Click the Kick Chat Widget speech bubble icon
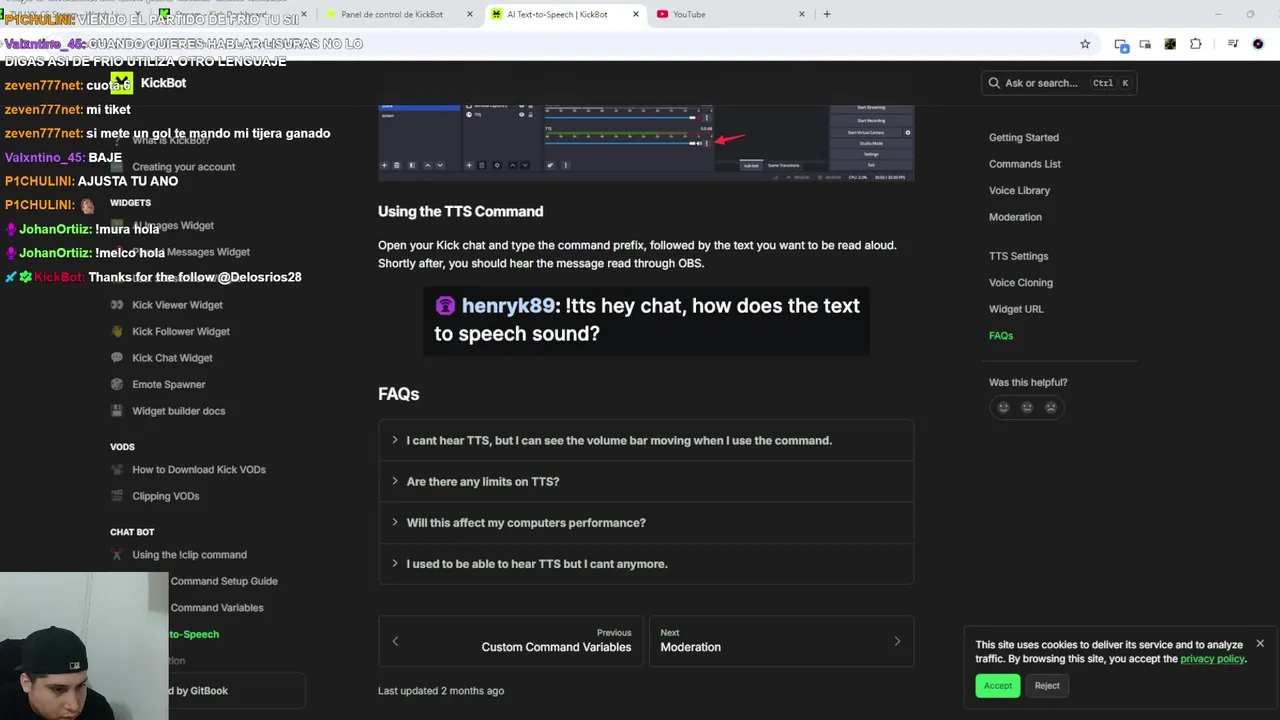This screenshot has width=1280, height=720. pyautogui.click(x=117, y=358)
